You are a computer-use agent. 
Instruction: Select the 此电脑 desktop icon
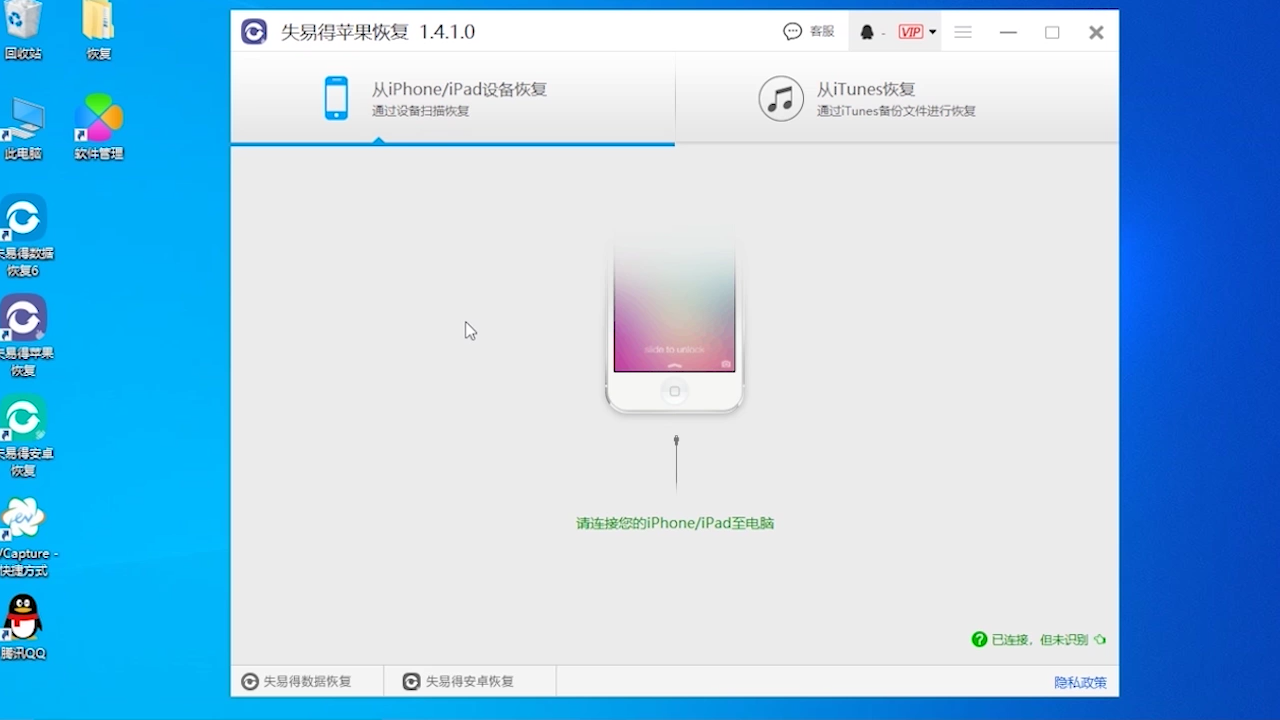(23, 130)
